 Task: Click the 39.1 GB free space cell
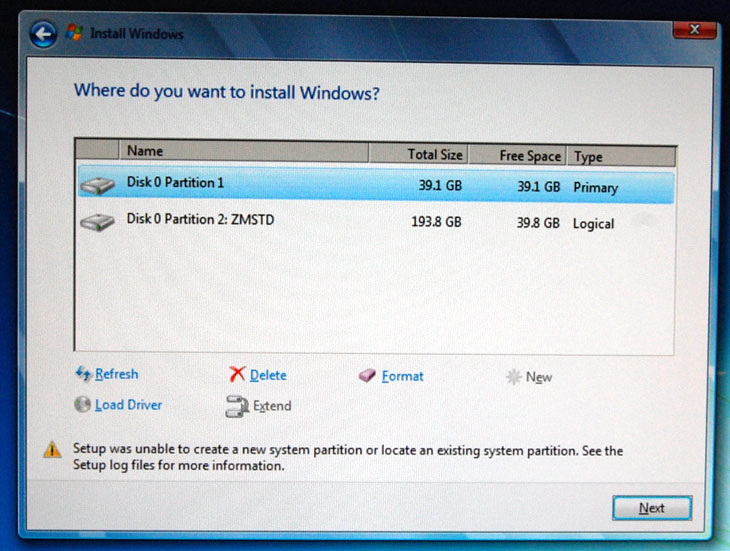539,187
